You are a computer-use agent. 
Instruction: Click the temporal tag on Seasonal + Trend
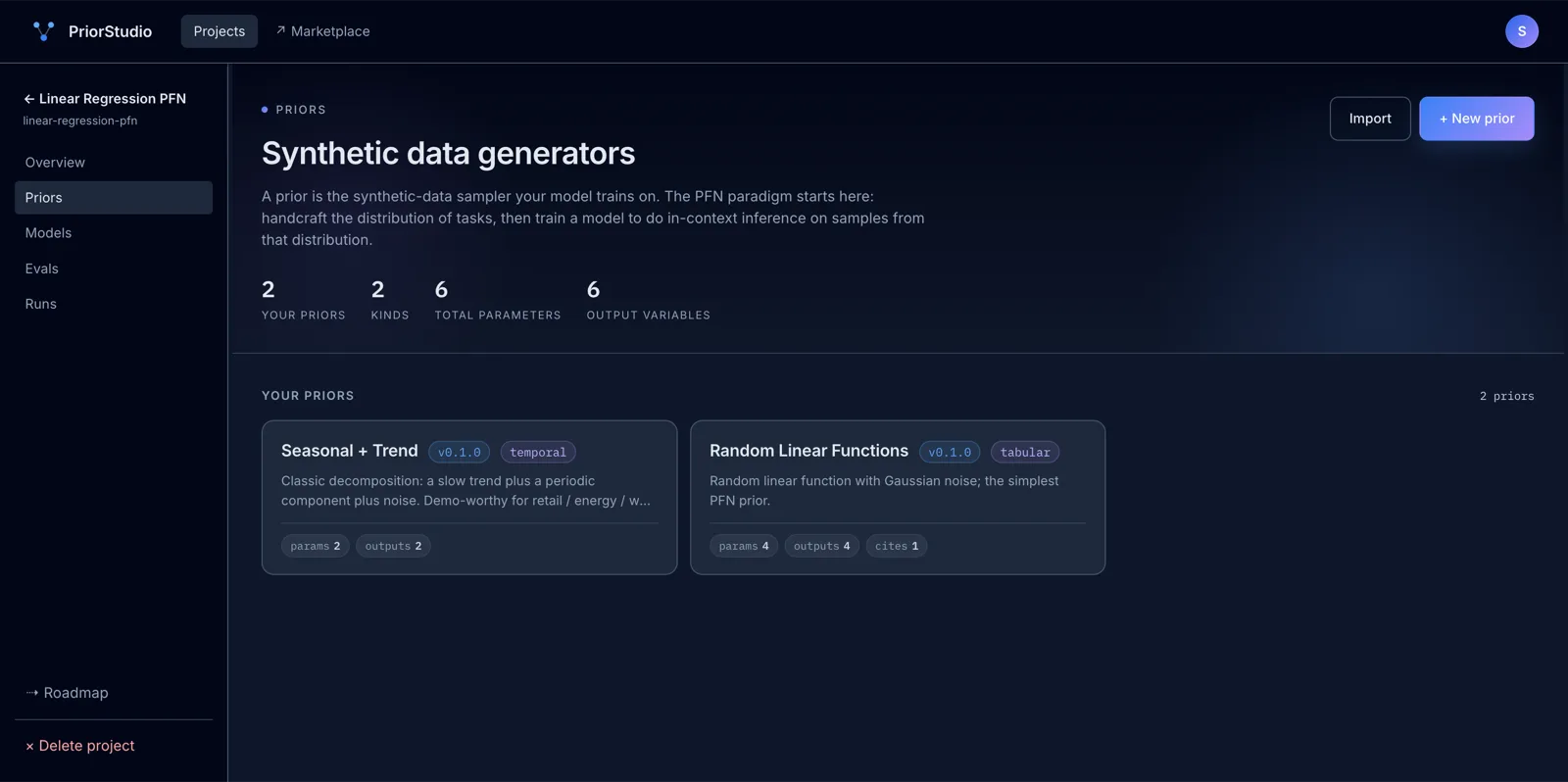pos(538,452)
